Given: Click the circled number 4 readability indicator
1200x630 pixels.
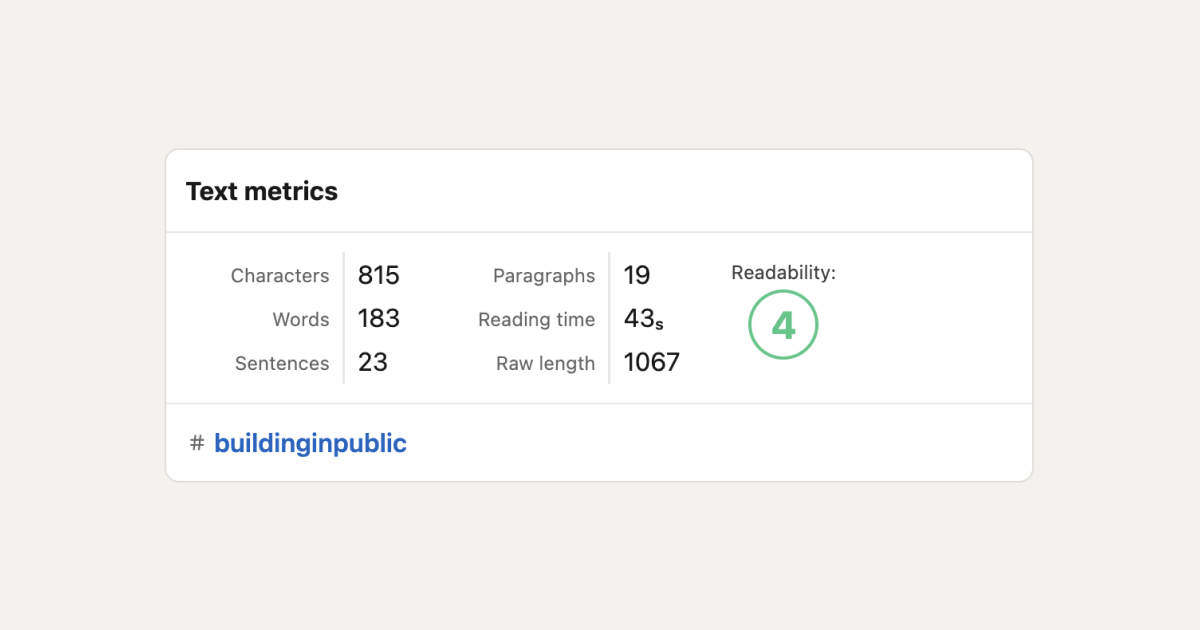Looking at the screenshot, I should click(x=783, y=325).
